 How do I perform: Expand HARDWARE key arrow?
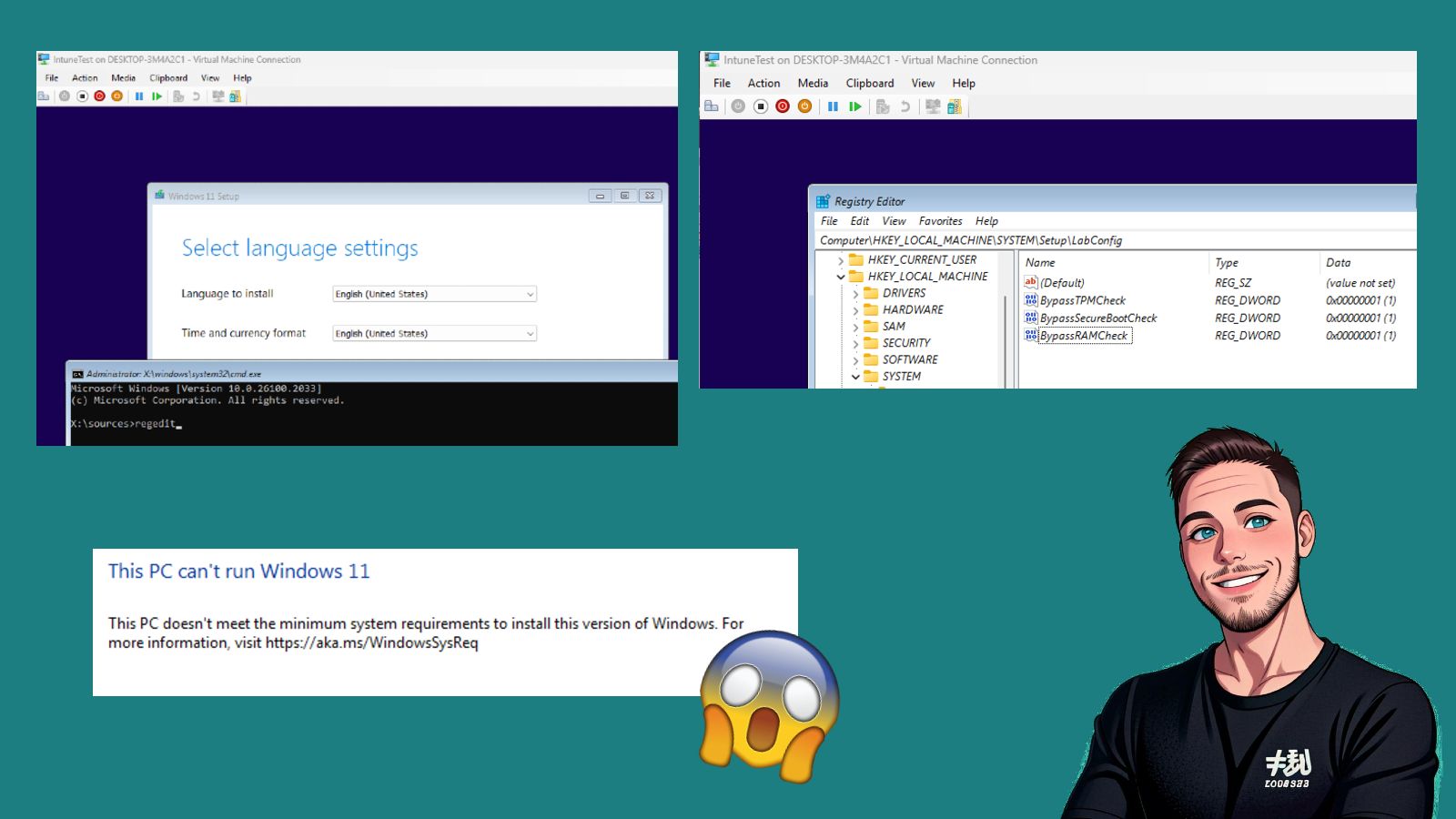(855, 310)
